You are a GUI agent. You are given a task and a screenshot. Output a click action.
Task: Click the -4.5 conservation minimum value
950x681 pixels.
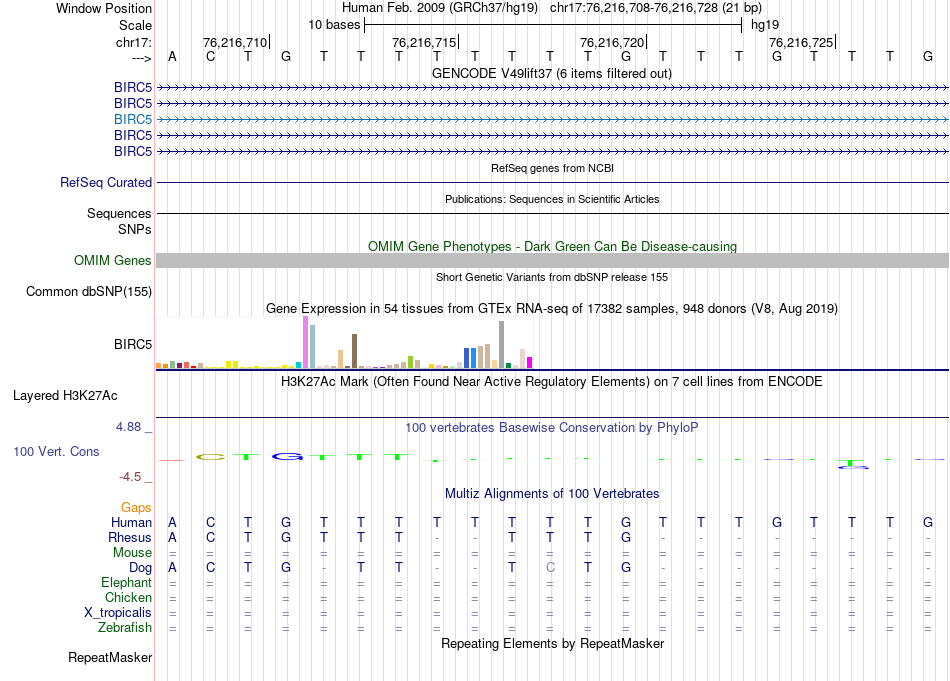[x=130, y=477]
